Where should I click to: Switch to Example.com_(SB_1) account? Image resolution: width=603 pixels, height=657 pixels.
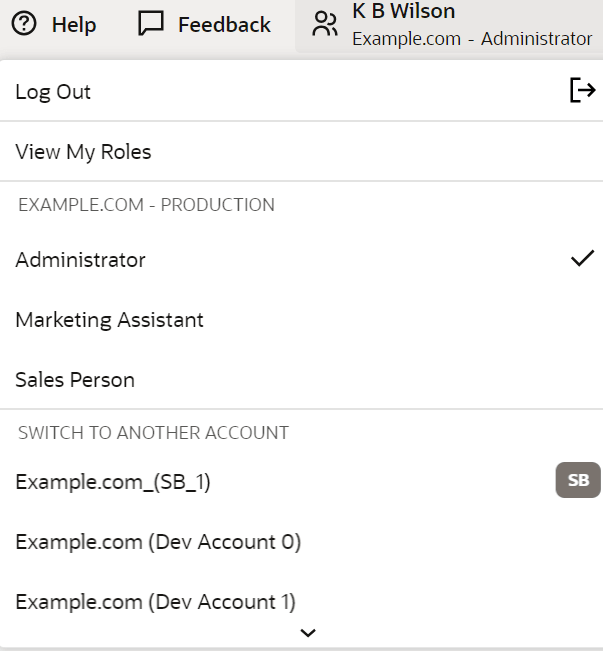click(x=301, y=481)
